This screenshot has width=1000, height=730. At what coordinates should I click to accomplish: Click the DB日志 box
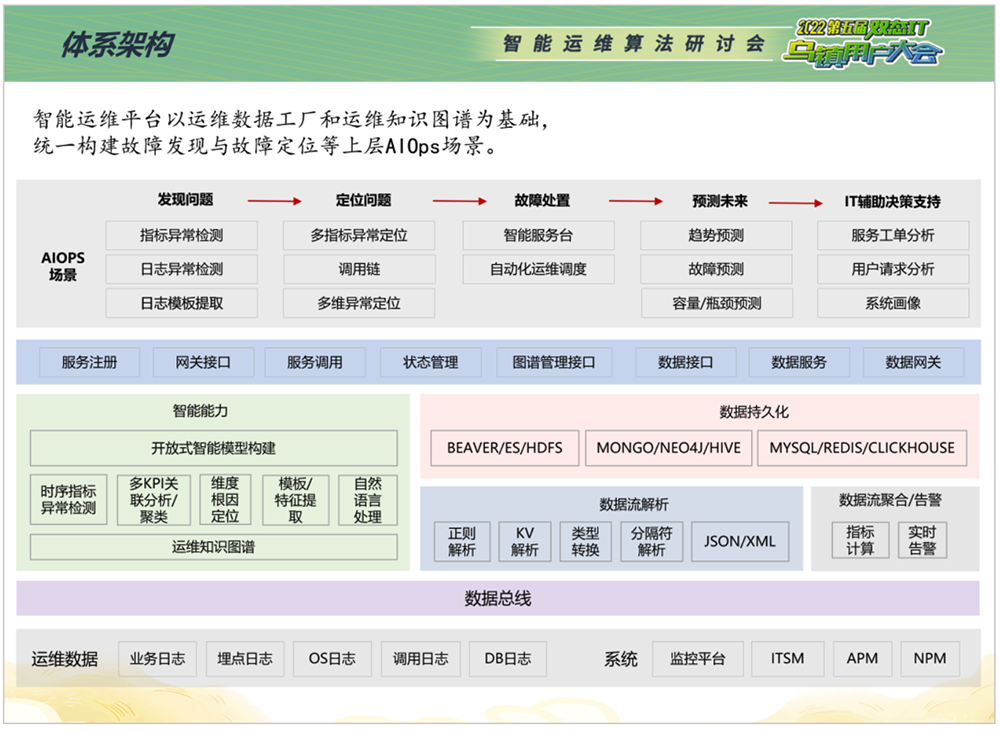pyautogui.click(x=508, y=659)
